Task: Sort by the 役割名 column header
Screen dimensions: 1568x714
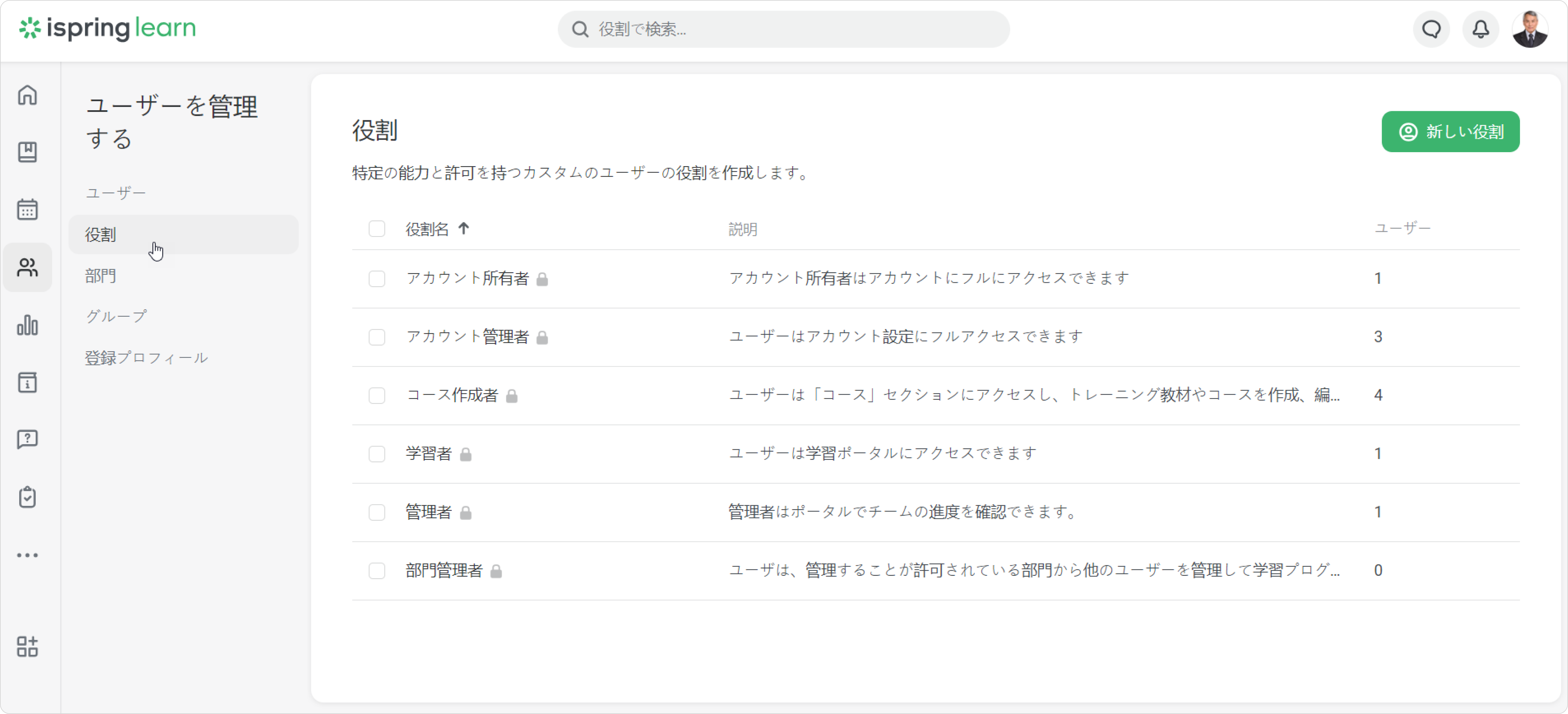Action: click(x=427, y=229)
